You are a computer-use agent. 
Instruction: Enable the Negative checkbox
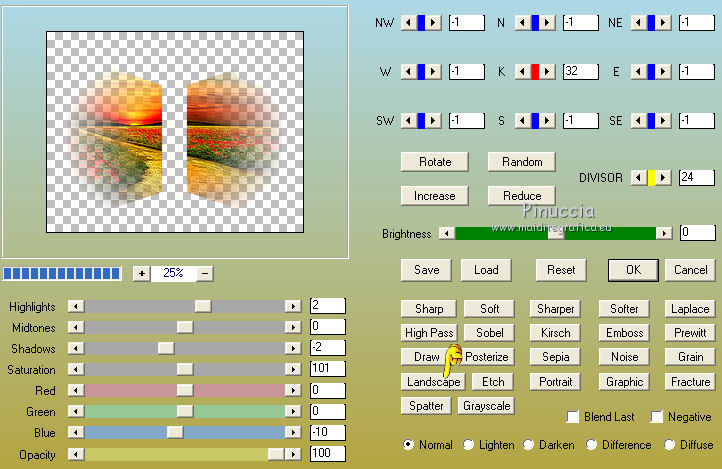click(x=657, y=417)
